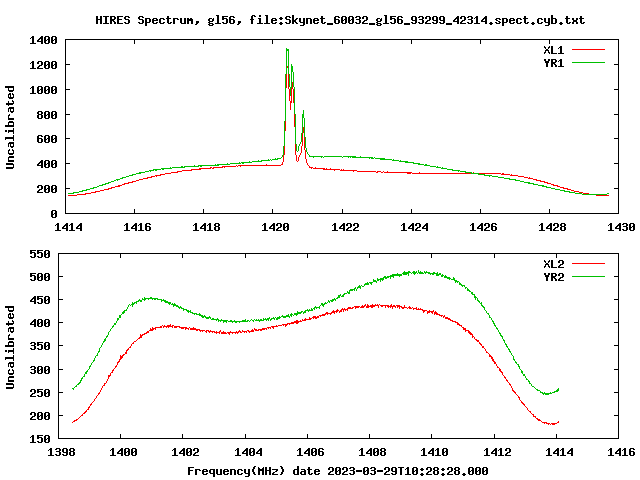640x480 pixels.
Task: Click the 800 y-axis value in top plot
Action: [47, 115]
